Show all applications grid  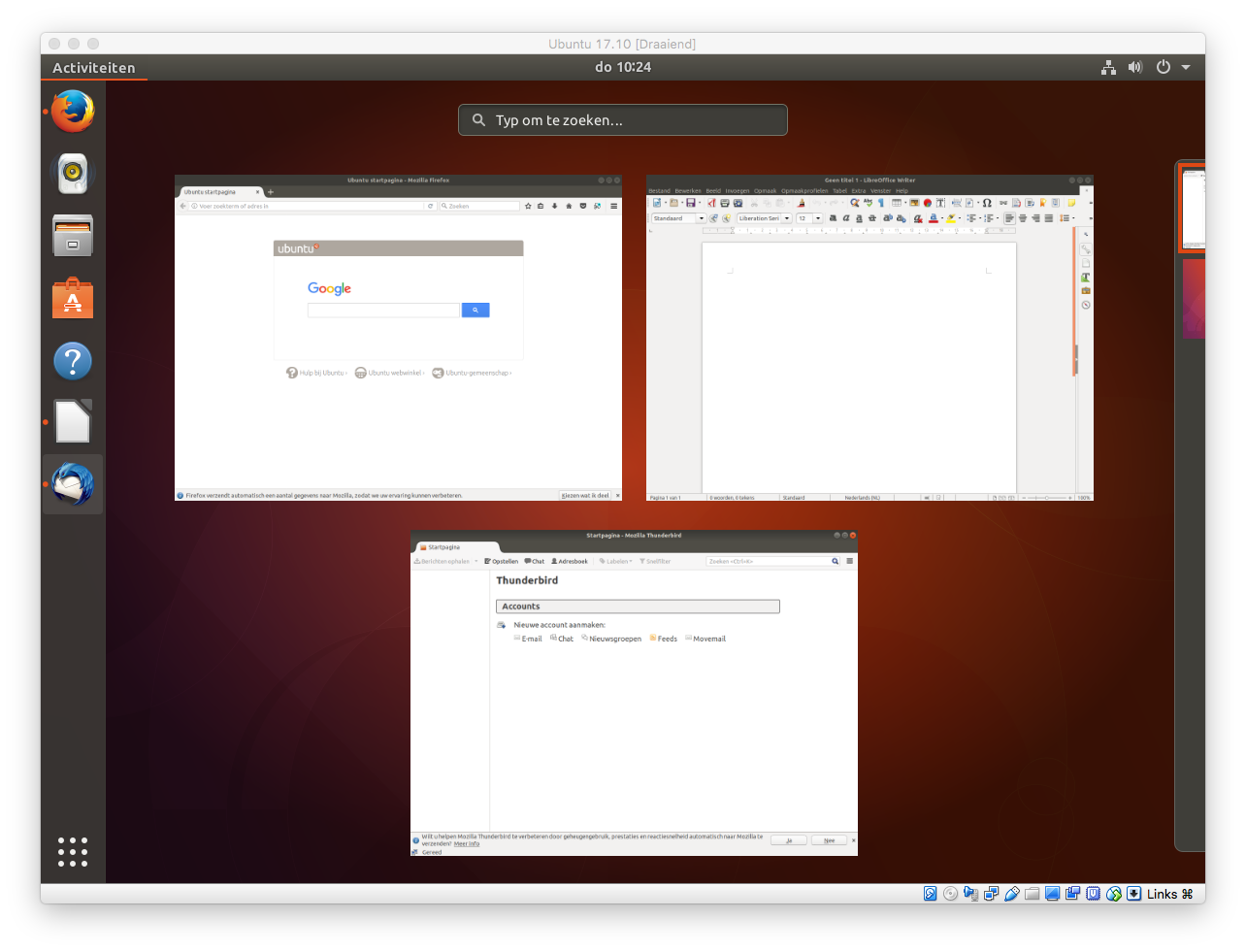pos(73,851)
